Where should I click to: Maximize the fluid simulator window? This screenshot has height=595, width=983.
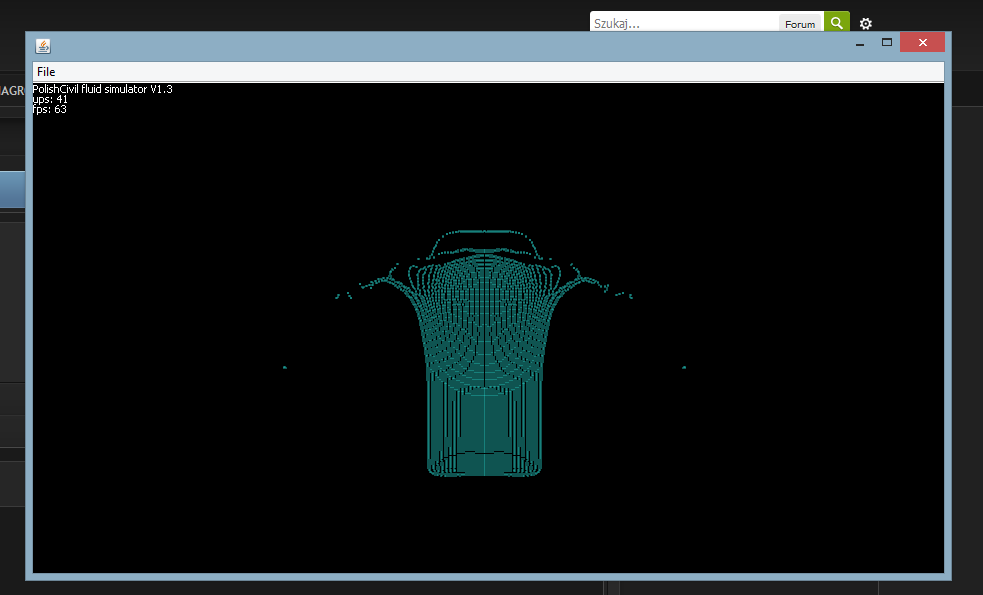pos(886,43)
